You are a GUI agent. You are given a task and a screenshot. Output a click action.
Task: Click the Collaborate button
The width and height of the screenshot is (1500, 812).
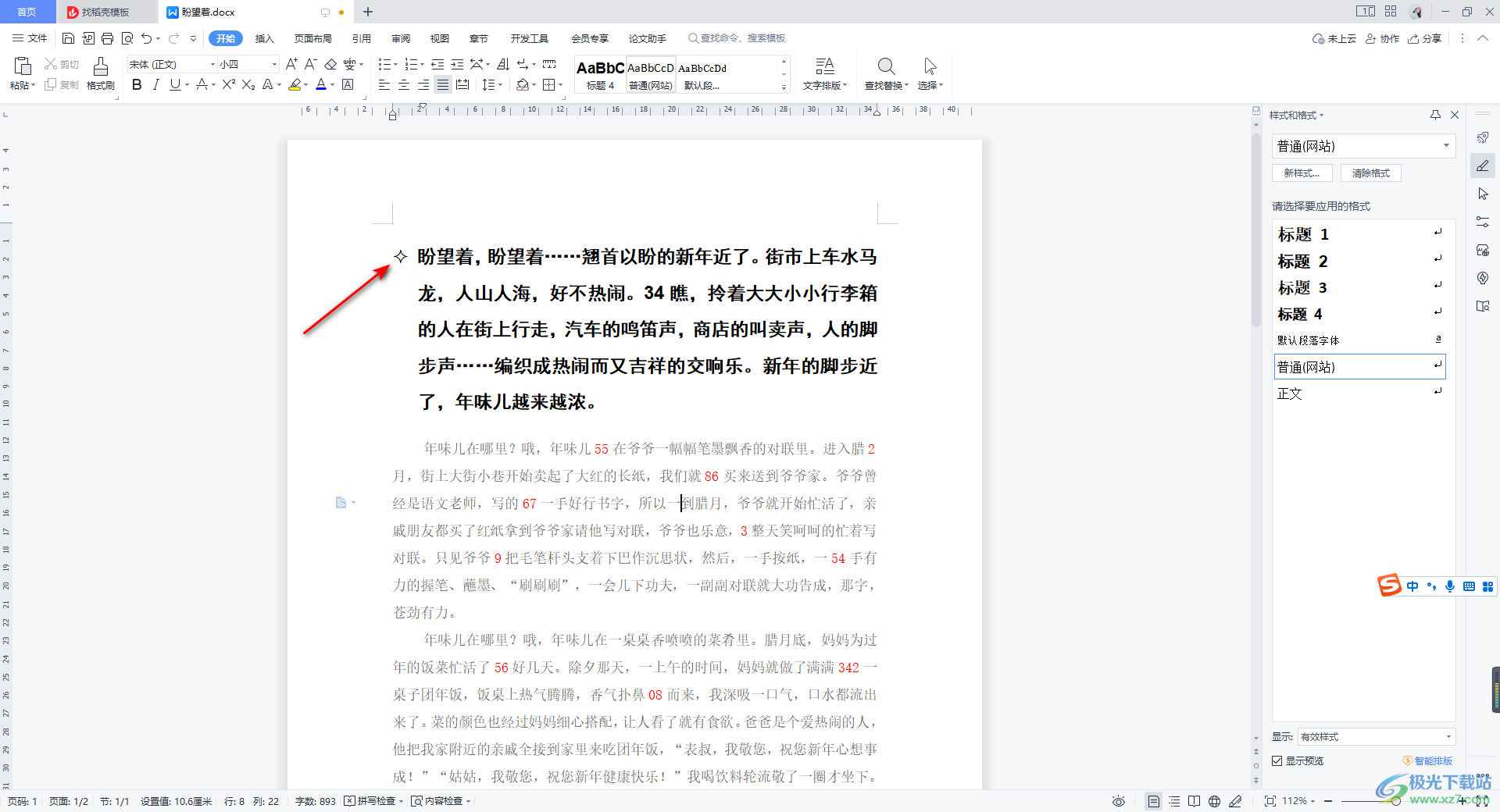tap(1383, 38)
